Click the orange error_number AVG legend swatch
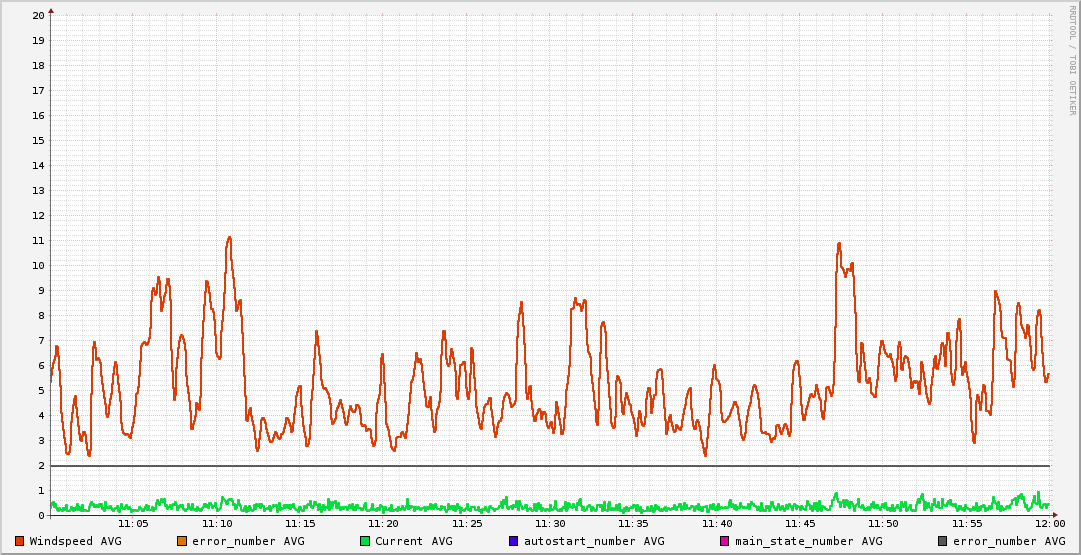The height and width of the screenshot is (555, 1081). (x=182, y=542)
